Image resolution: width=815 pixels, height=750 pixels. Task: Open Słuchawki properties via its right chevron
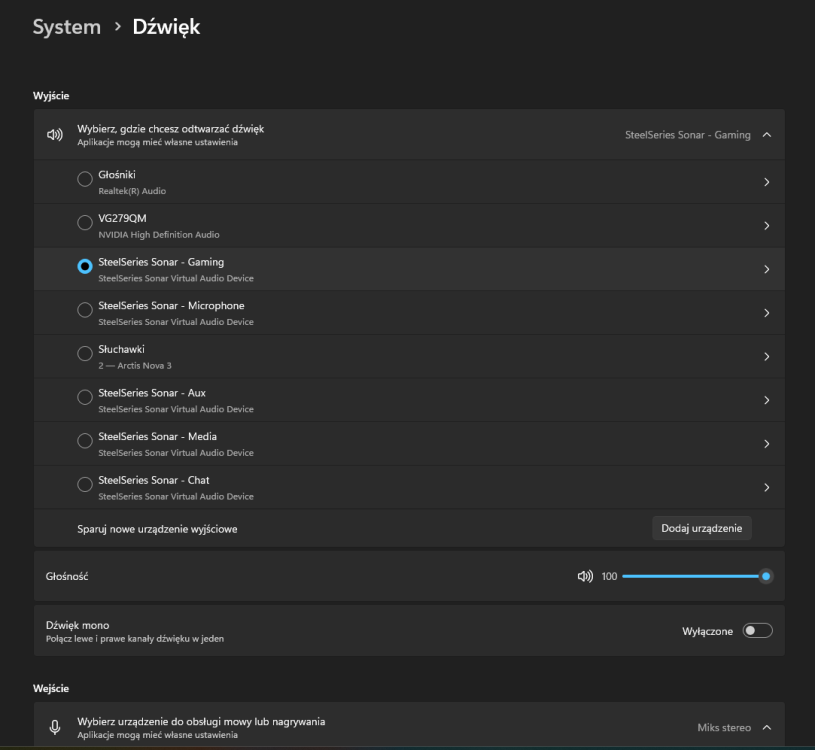click(767, 357)
